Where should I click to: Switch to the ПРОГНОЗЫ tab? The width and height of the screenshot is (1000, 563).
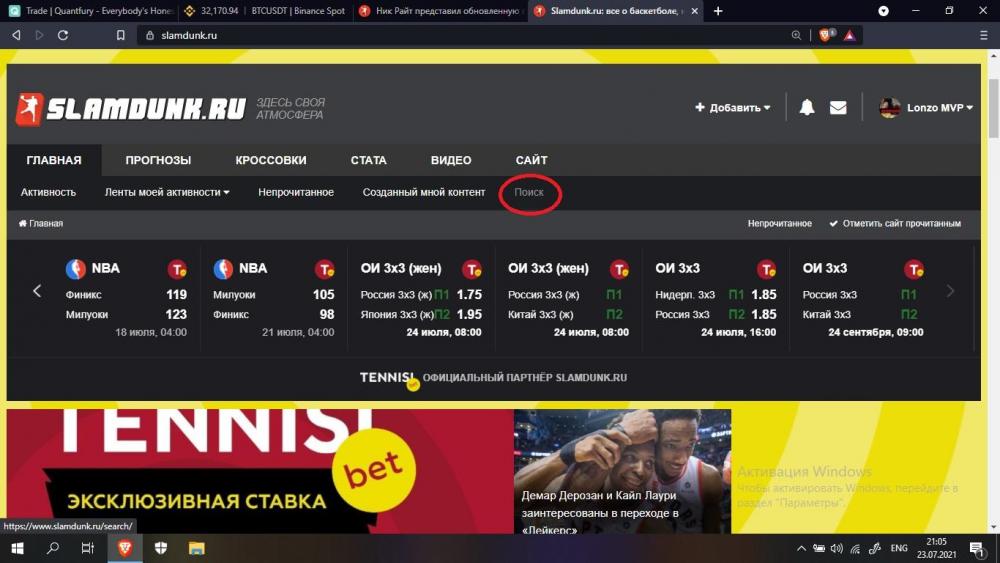click(x=158, y=160)
